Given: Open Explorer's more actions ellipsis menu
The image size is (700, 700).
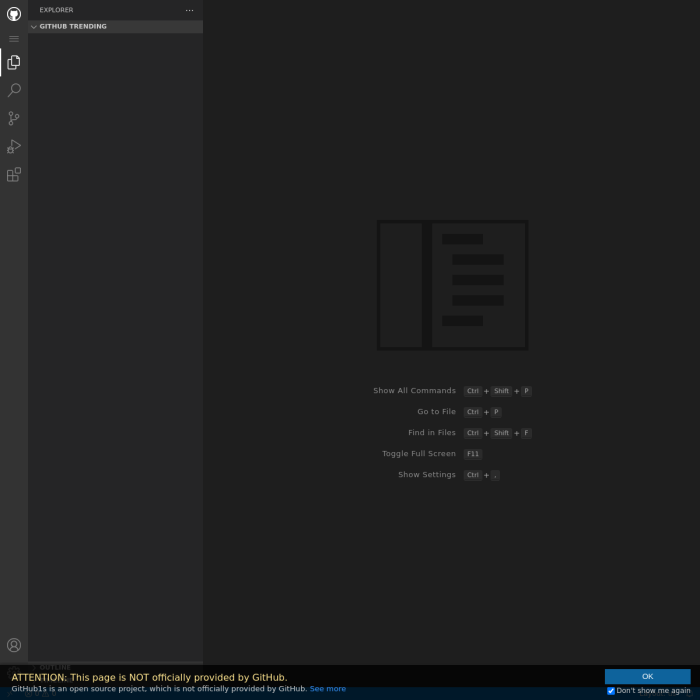Looking at the screenshot, I should tap(189, 10).
